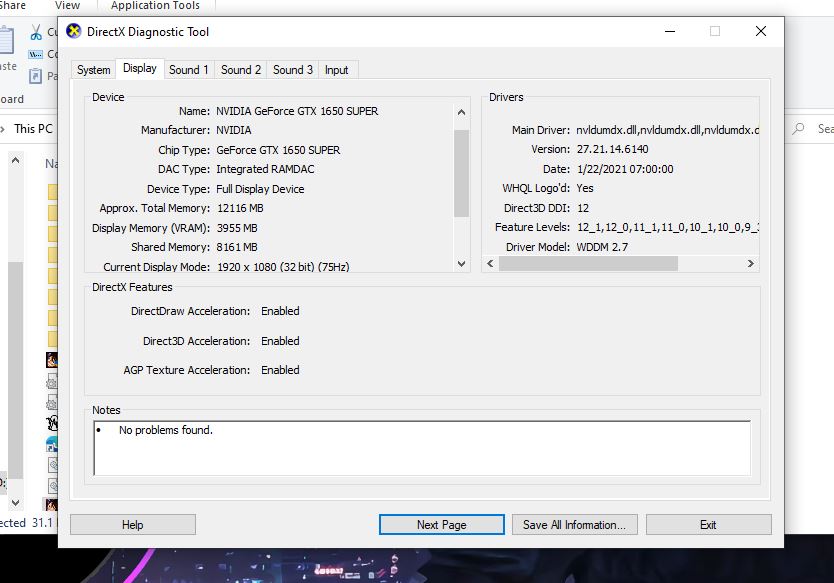This screenshot has width=834, height=583.
Task: Select the Sound 3 tab
Action: click(x=293, y=70)
